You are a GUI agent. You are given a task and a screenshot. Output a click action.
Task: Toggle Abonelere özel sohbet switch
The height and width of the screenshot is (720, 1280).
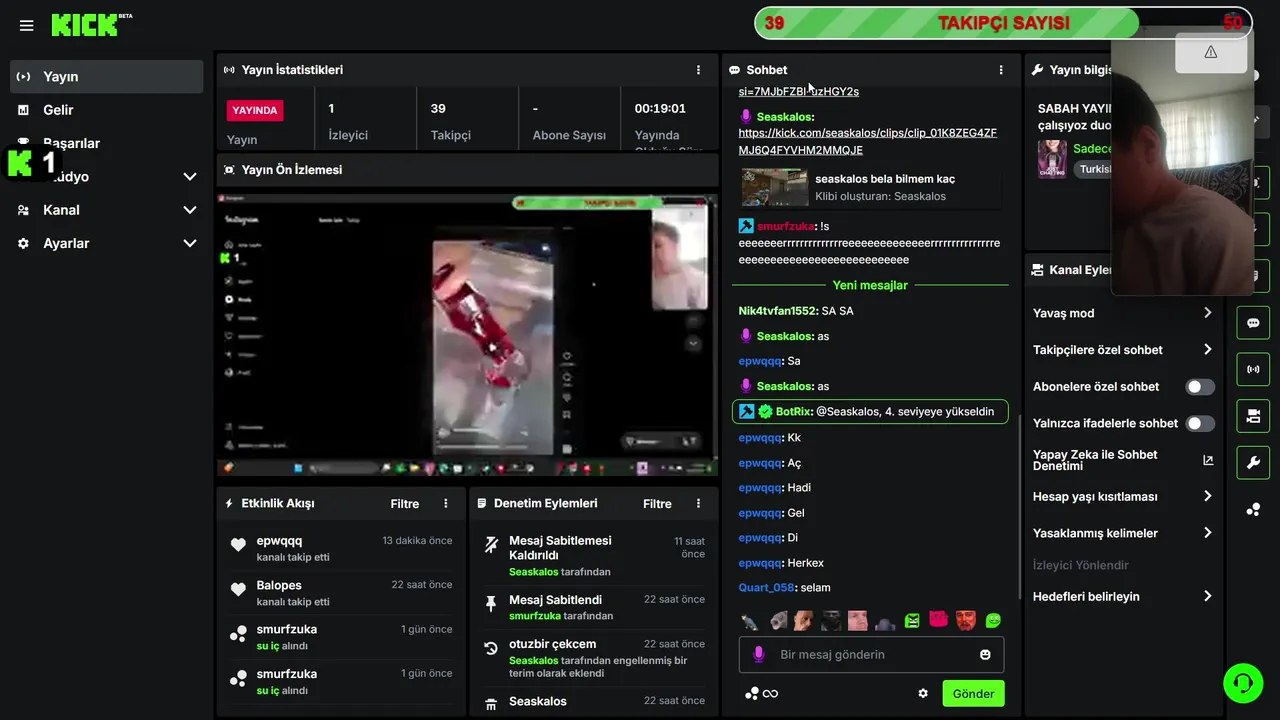tap(1200, 387)
